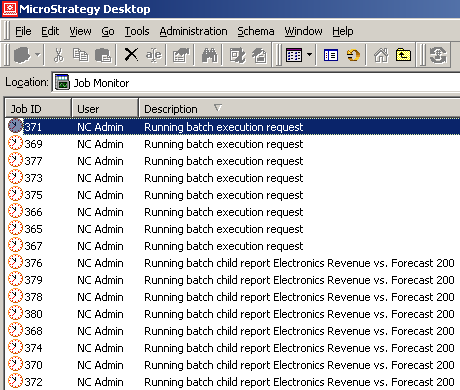Viewport: 460px width, 390px height.
Task: Click the child report description of job 376
Action: coord(299,263)
